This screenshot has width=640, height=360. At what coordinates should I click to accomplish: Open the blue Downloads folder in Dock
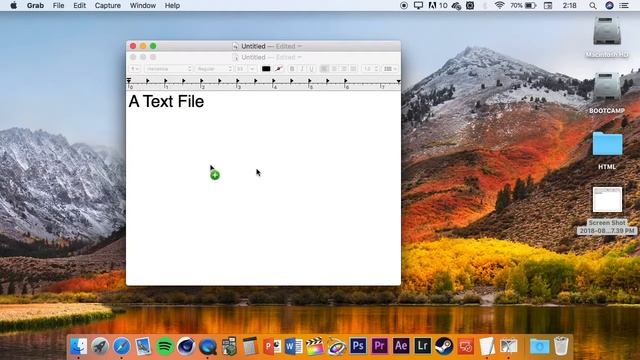[539, 347]
